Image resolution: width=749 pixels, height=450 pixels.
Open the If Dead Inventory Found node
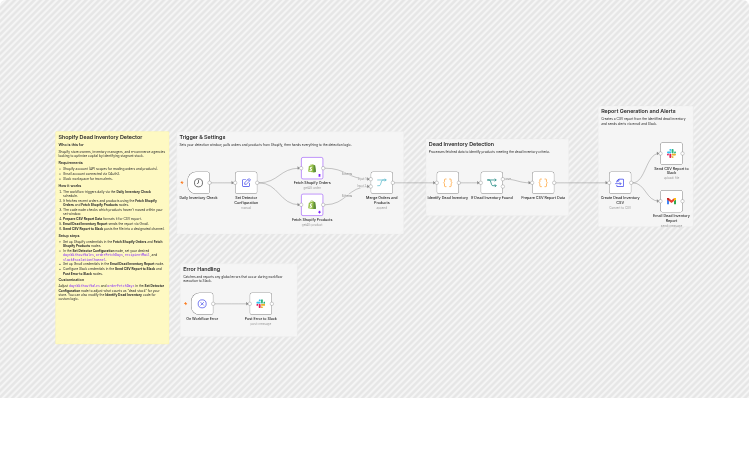tap(492, 182)
